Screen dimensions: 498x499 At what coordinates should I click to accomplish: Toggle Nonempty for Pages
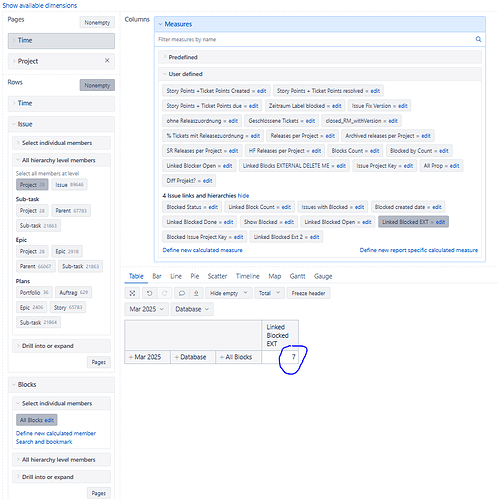pos(97,22)
